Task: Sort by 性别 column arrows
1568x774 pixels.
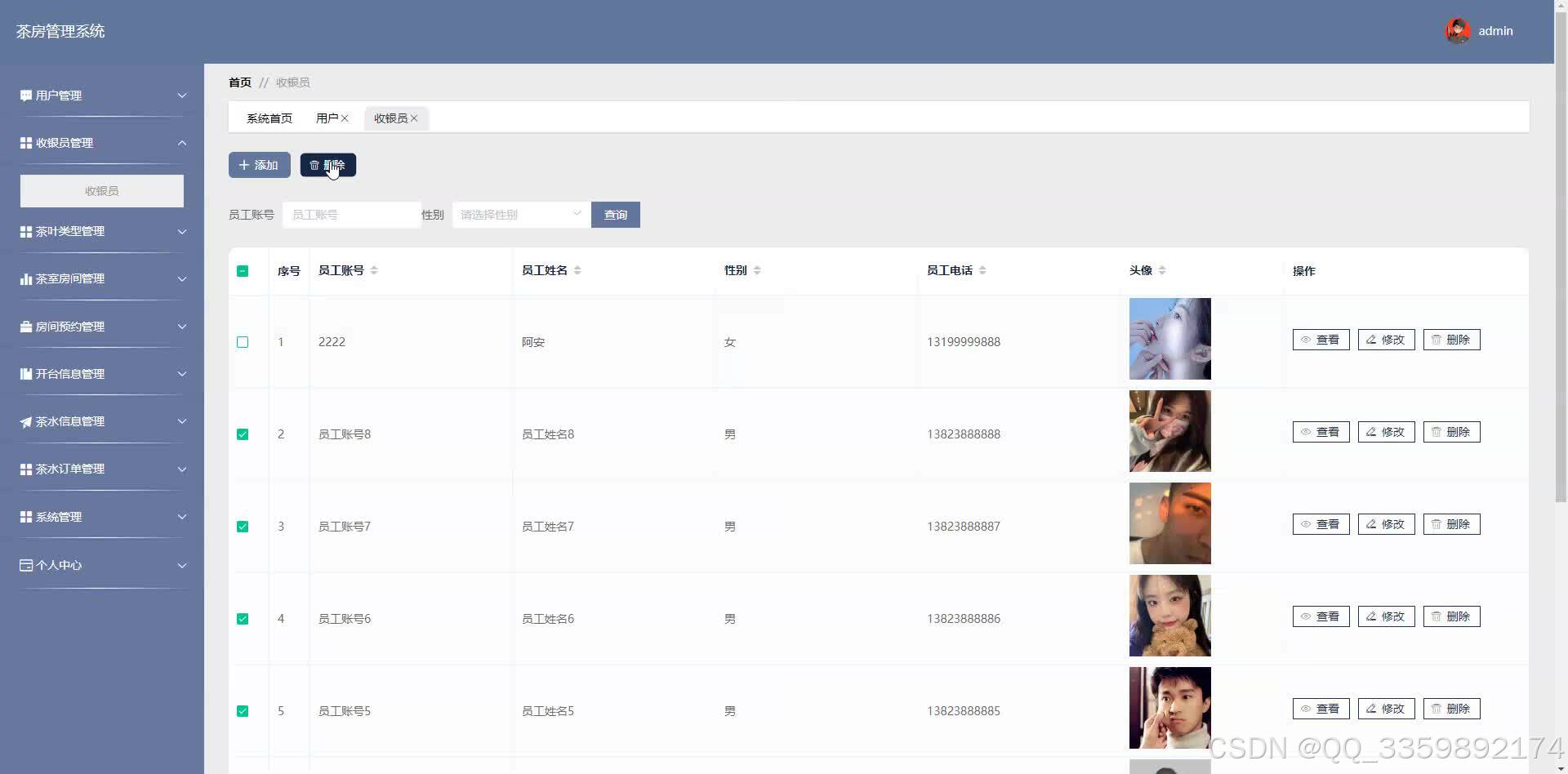Action: (757, 270)
